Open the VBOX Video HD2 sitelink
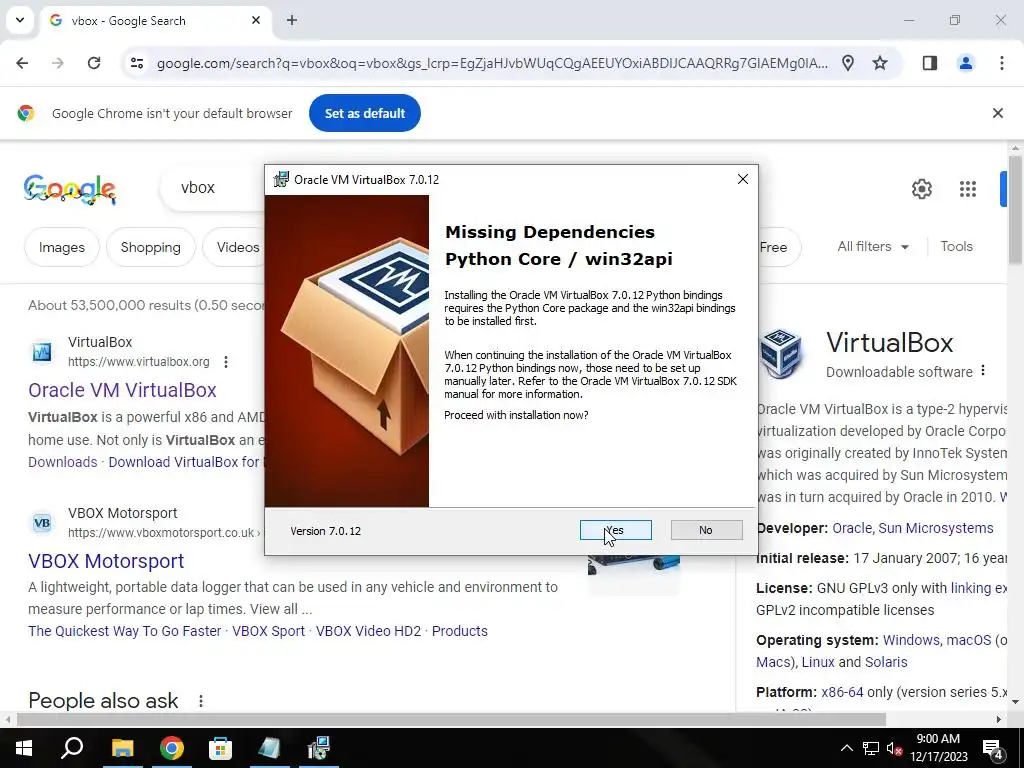The image size is (1024, 768). coord(368,631)
